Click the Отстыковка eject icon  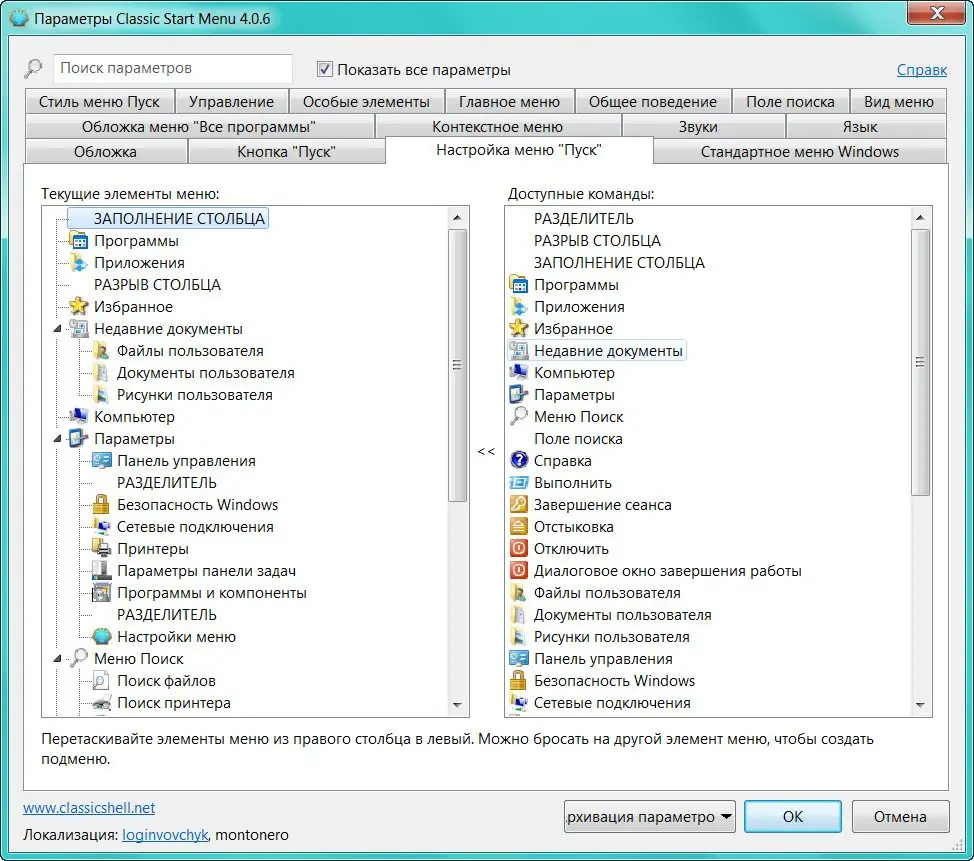click(x=519, y=526)
